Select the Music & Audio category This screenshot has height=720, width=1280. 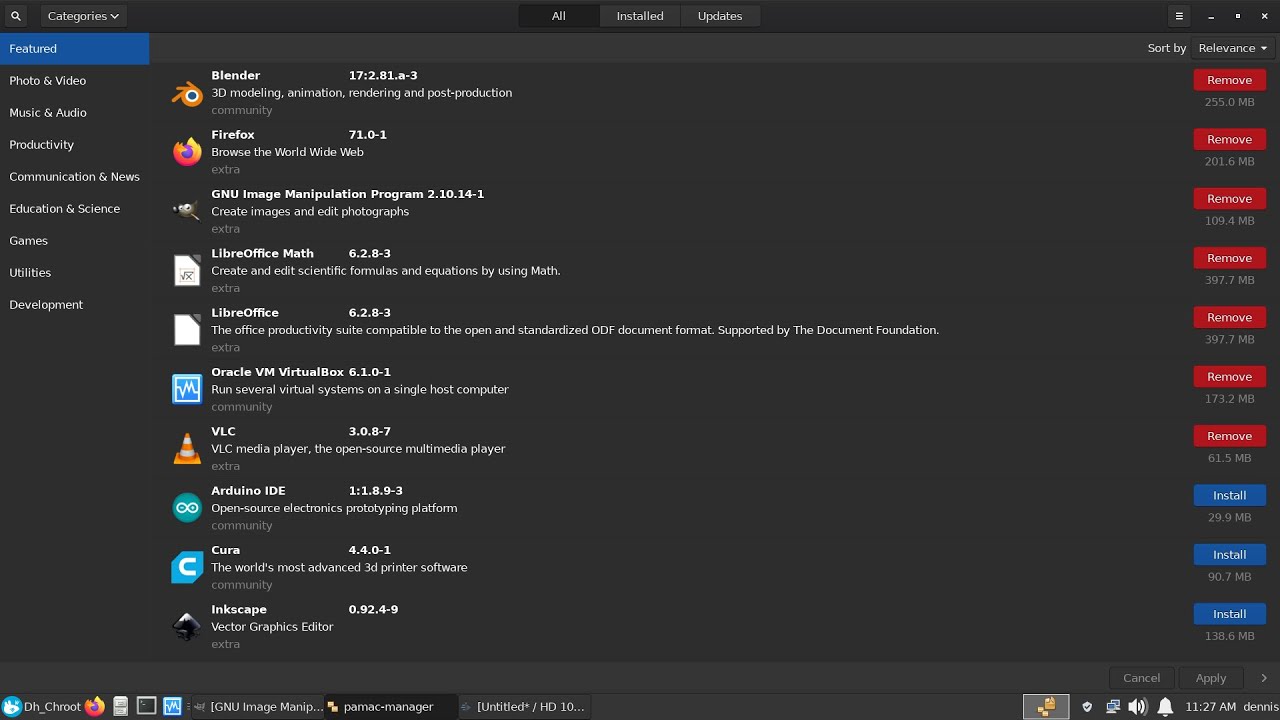74,112
